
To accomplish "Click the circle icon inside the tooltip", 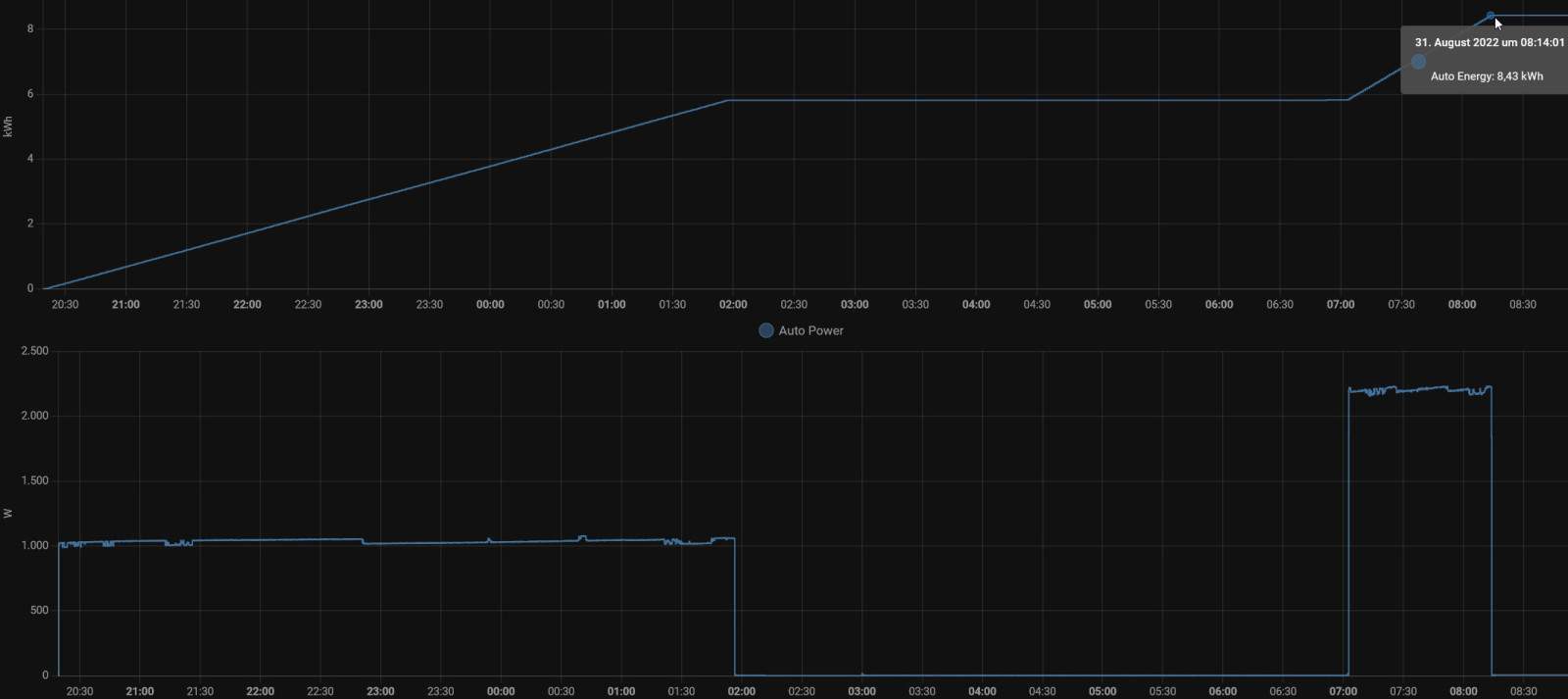I will coord(1418,62).
